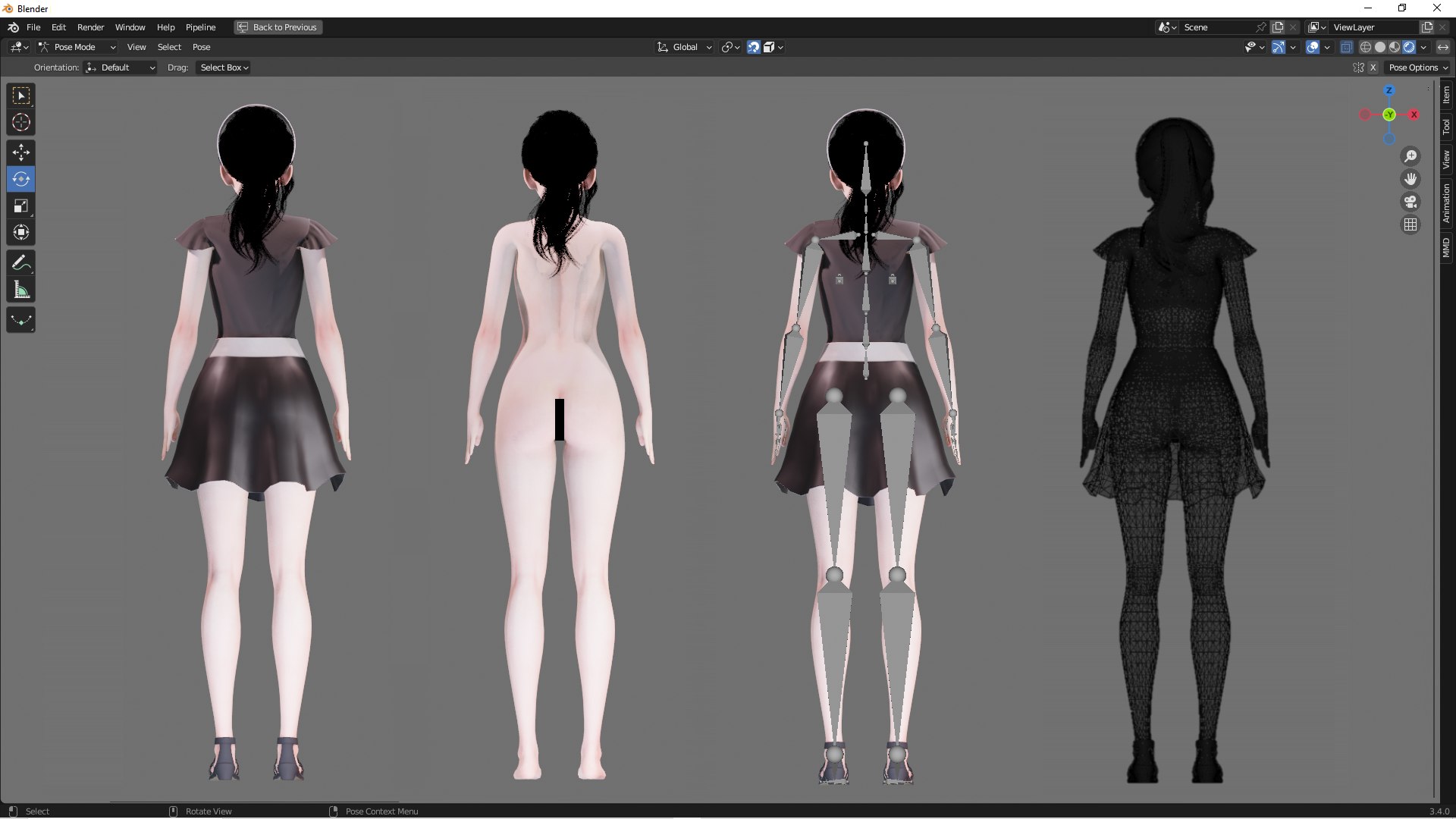Switch to solid viewport shading

tap(1380, 47)
